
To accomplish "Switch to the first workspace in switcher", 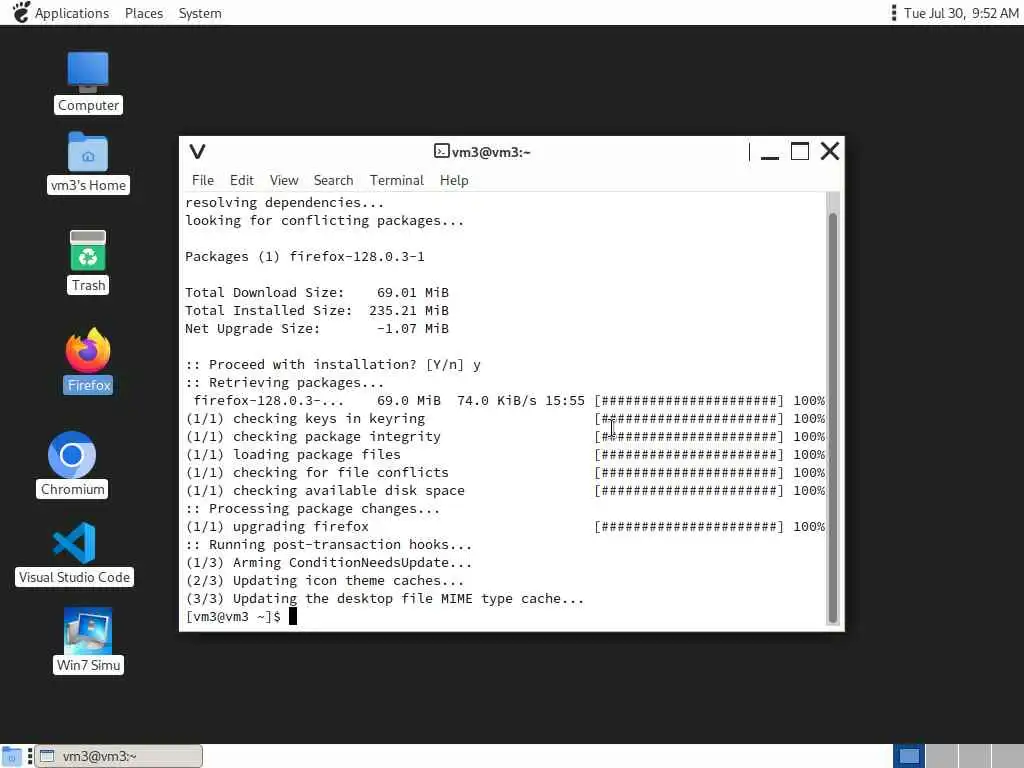I will (x=909, y=756).
